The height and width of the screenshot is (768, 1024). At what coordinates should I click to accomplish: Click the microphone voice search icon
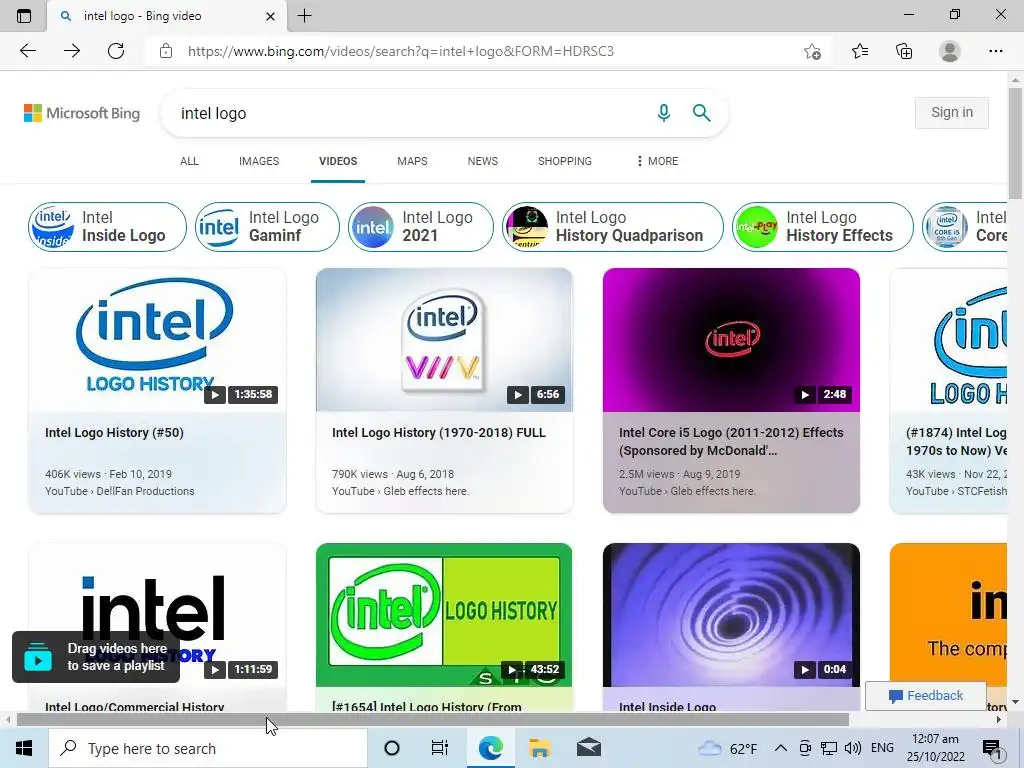pyautogui.click(x=664, y=113)
